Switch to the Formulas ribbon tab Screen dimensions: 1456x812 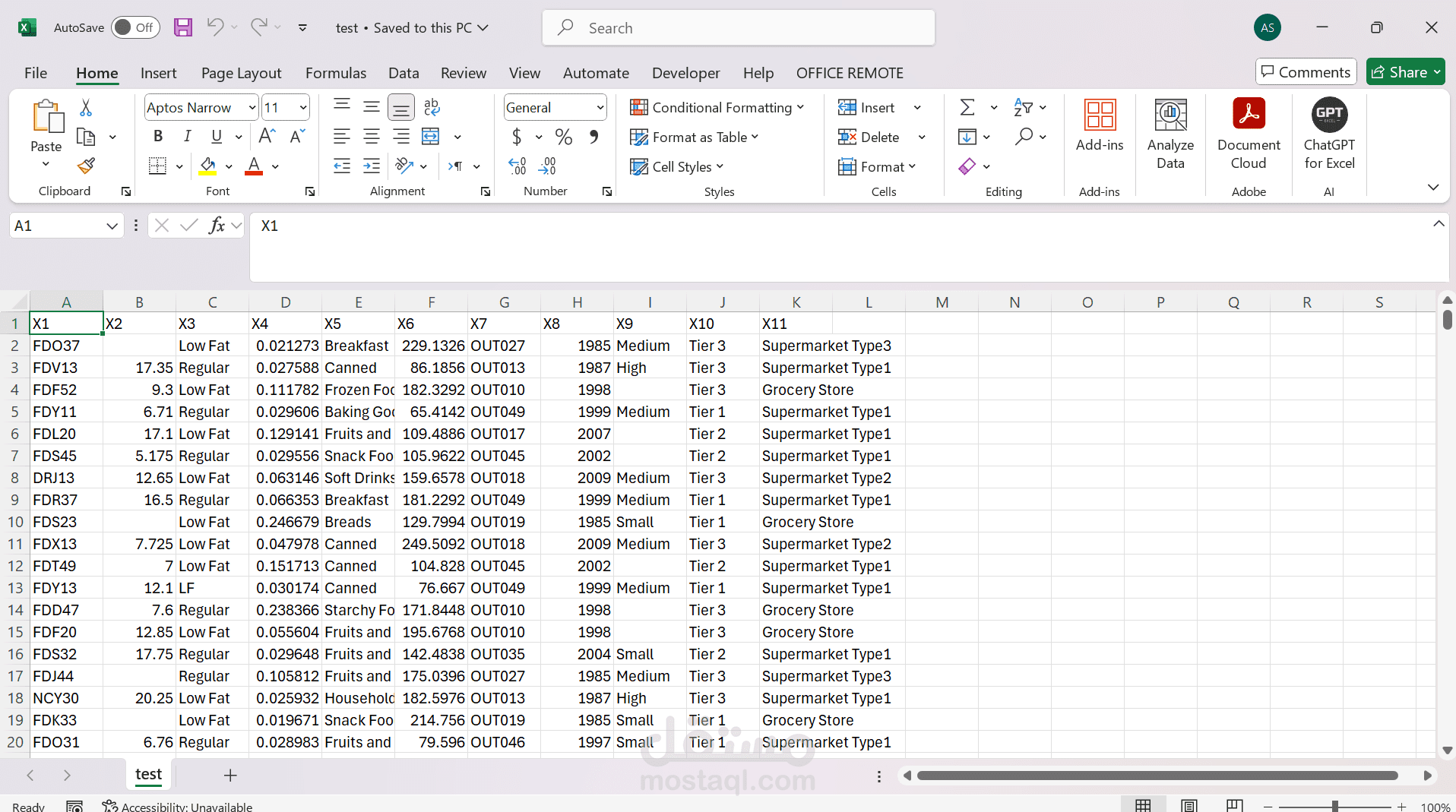(335, 73)
